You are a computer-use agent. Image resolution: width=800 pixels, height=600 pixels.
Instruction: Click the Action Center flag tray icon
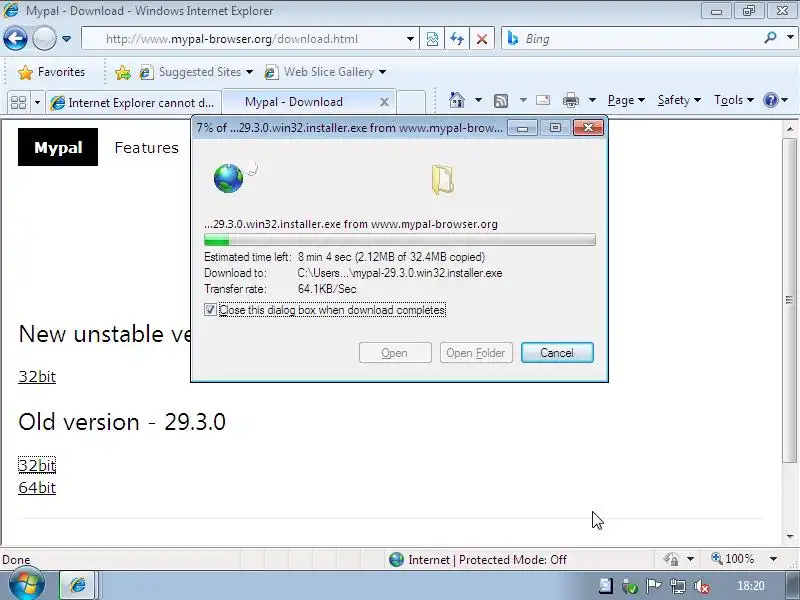[654, 586]
